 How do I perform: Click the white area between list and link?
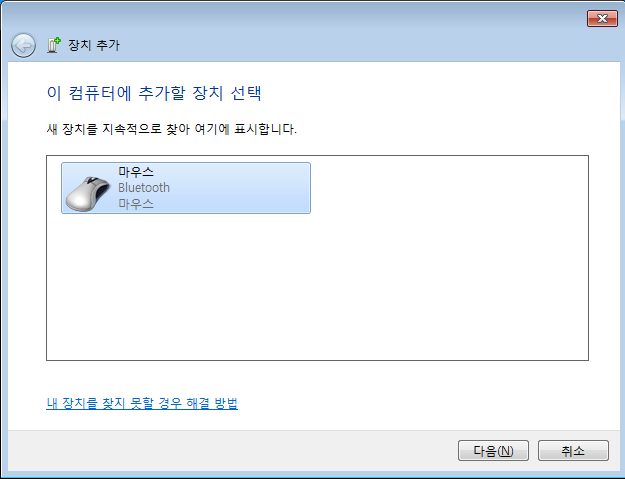[317, 378]
